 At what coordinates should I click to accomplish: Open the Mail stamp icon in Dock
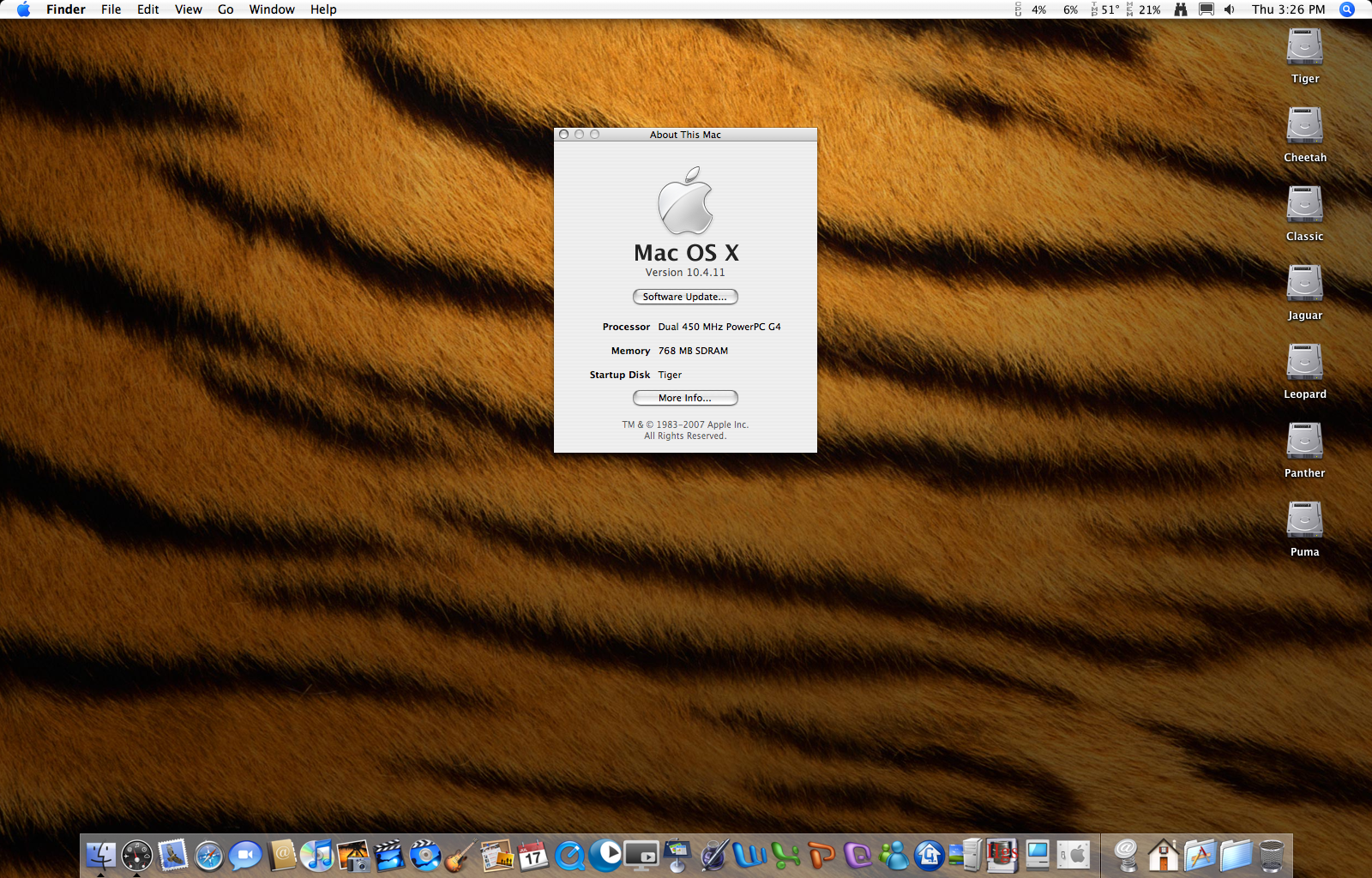pos(172,855)
